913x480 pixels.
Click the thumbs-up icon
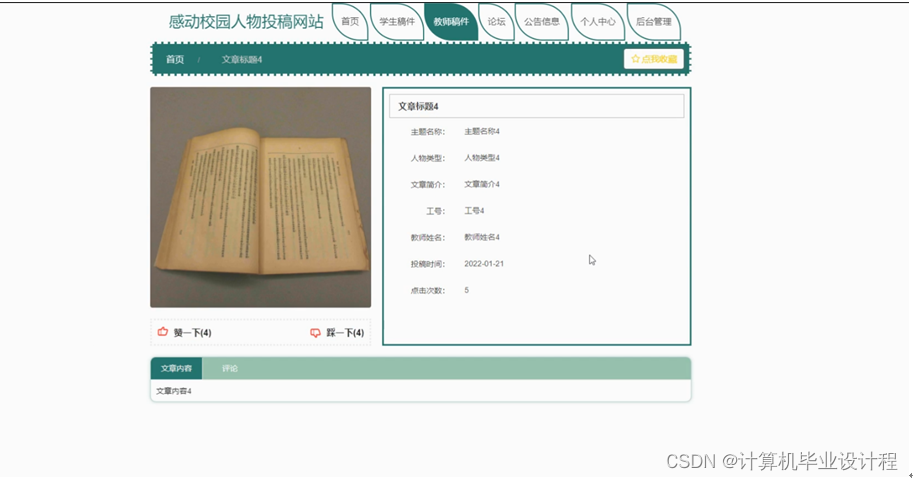pyautogui.click(x=162, y=332)
